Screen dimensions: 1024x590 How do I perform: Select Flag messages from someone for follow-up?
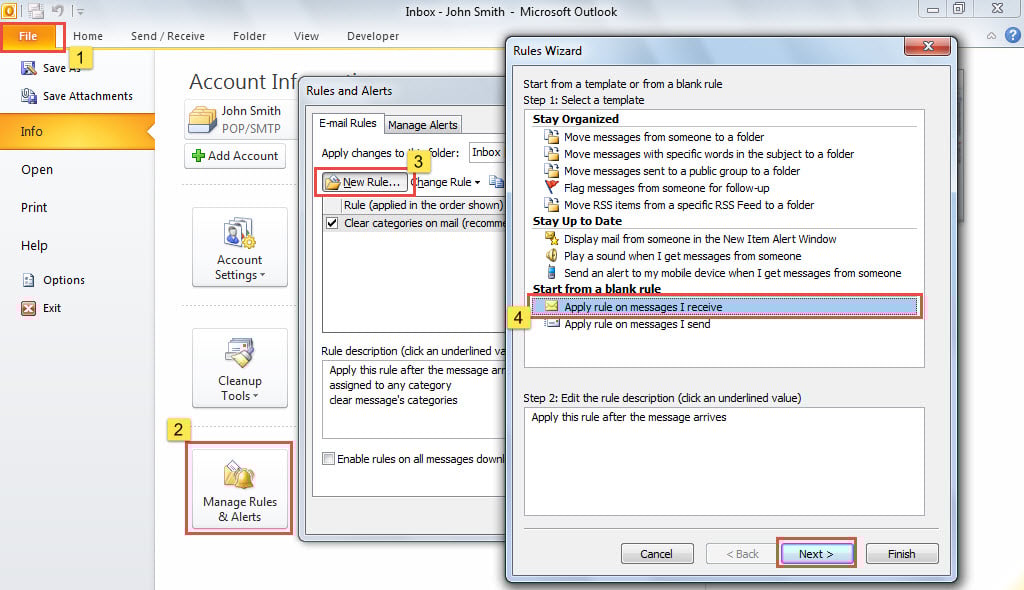pyautogui.click(x=666, y=188)
